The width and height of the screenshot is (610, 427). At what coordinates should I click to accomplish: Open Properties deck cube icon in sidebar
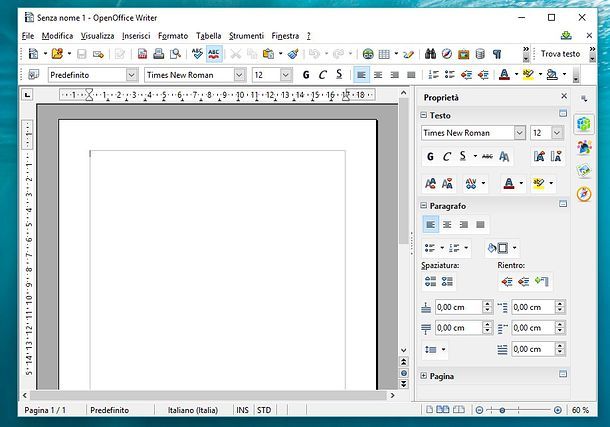(584, 124)
